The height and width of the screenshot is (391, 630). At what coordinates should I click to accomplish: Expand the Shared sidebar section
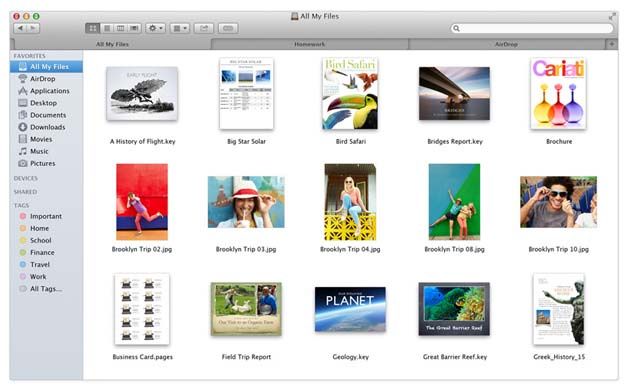25,192
